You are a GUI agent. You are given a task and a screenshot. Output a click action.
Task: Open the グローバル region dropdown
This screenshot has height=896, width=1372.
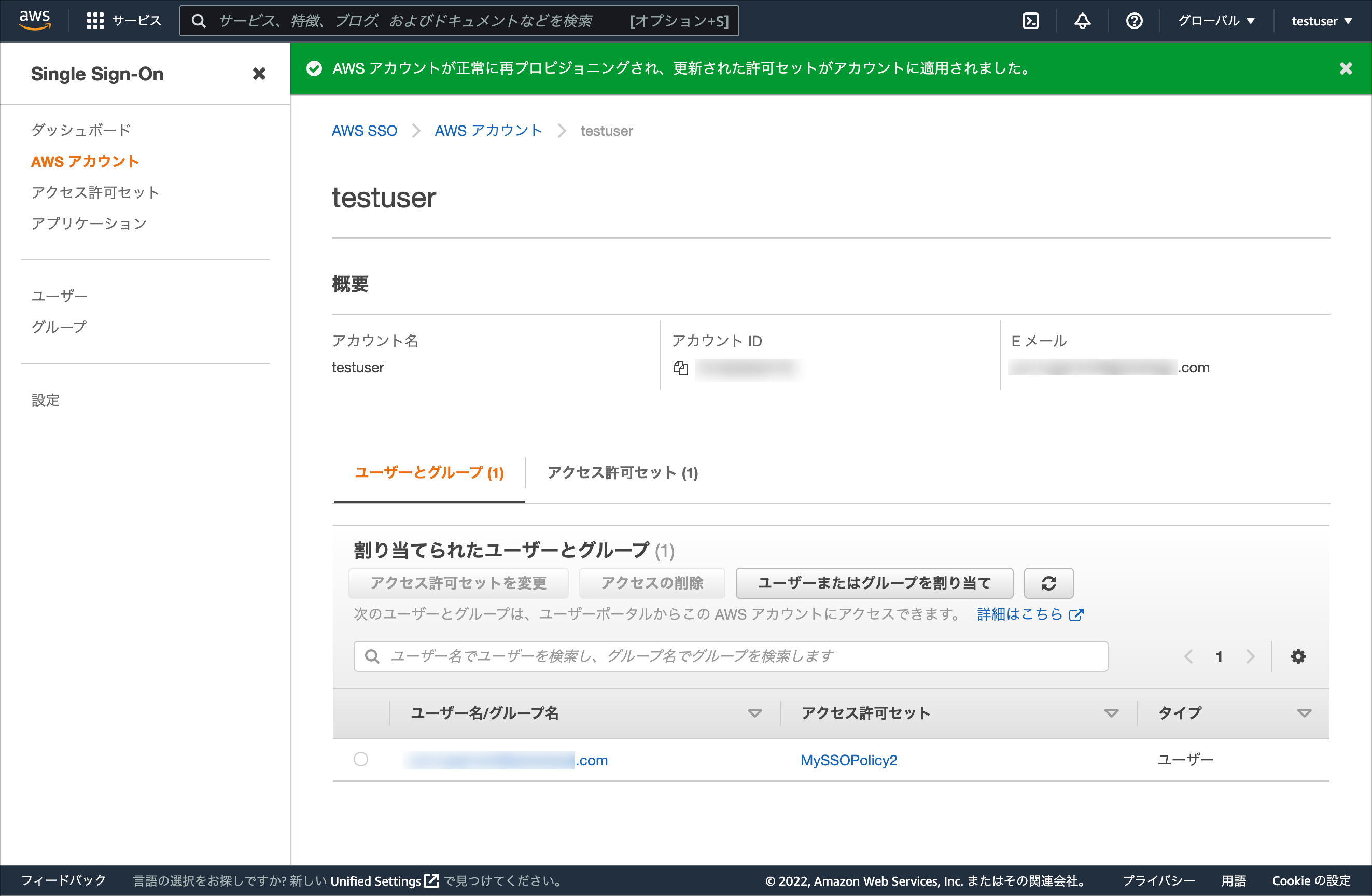[1216, 21]
